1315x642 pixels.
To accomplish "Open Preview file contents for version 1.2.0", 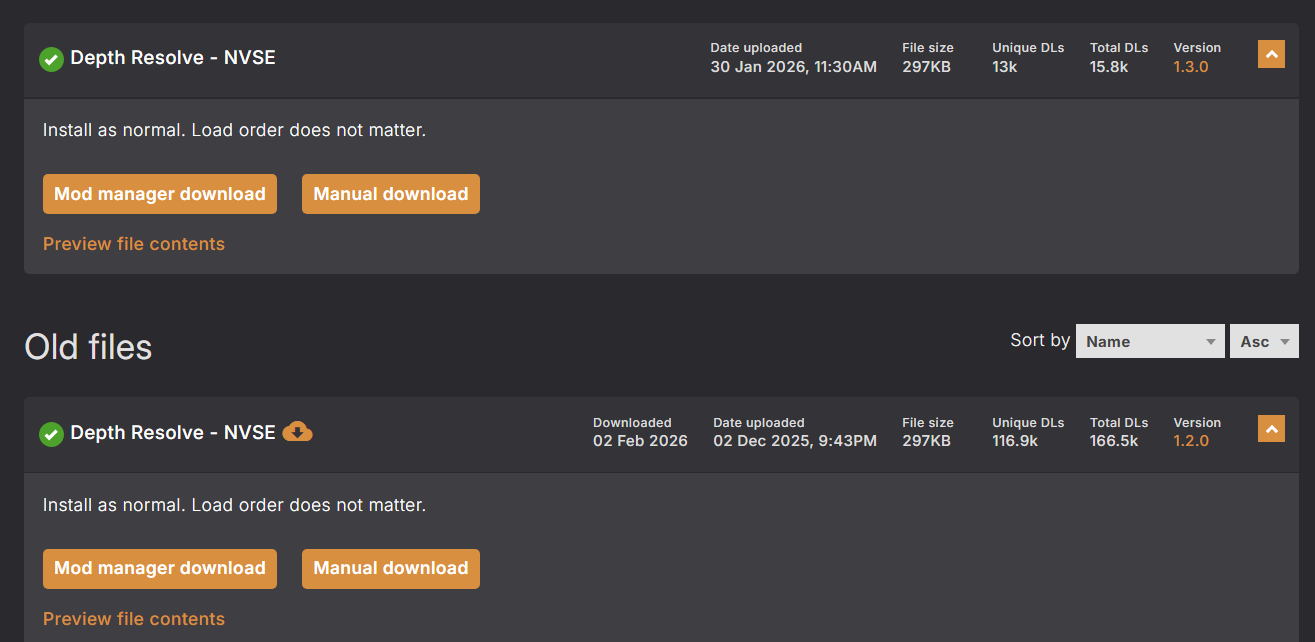I will coord(134,619).
